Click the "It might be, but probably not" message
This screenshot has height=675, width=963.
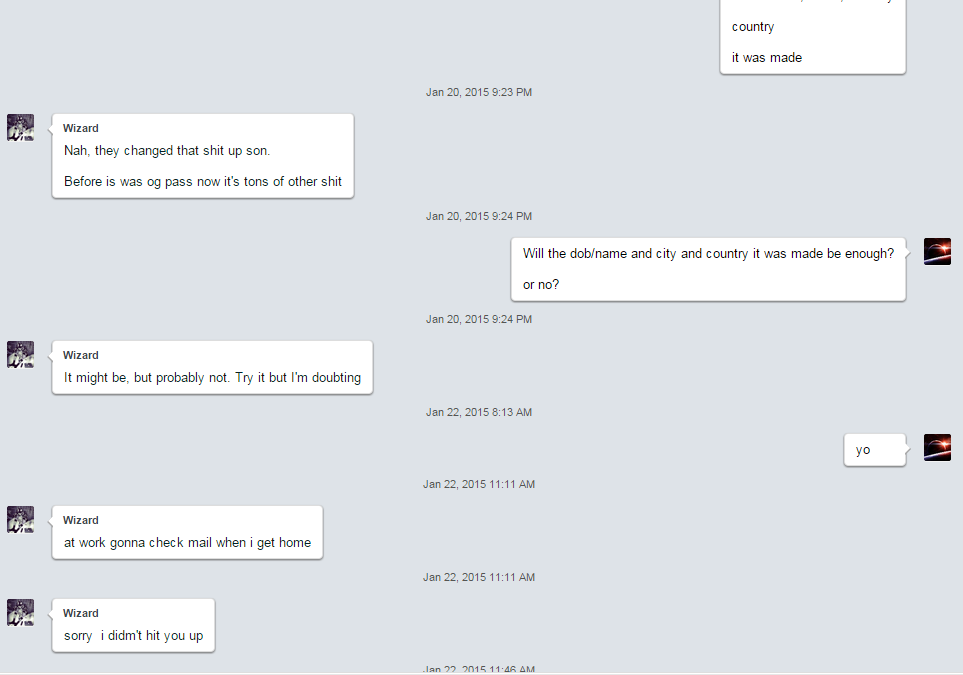pyautogui.click(x=212, y=378)
